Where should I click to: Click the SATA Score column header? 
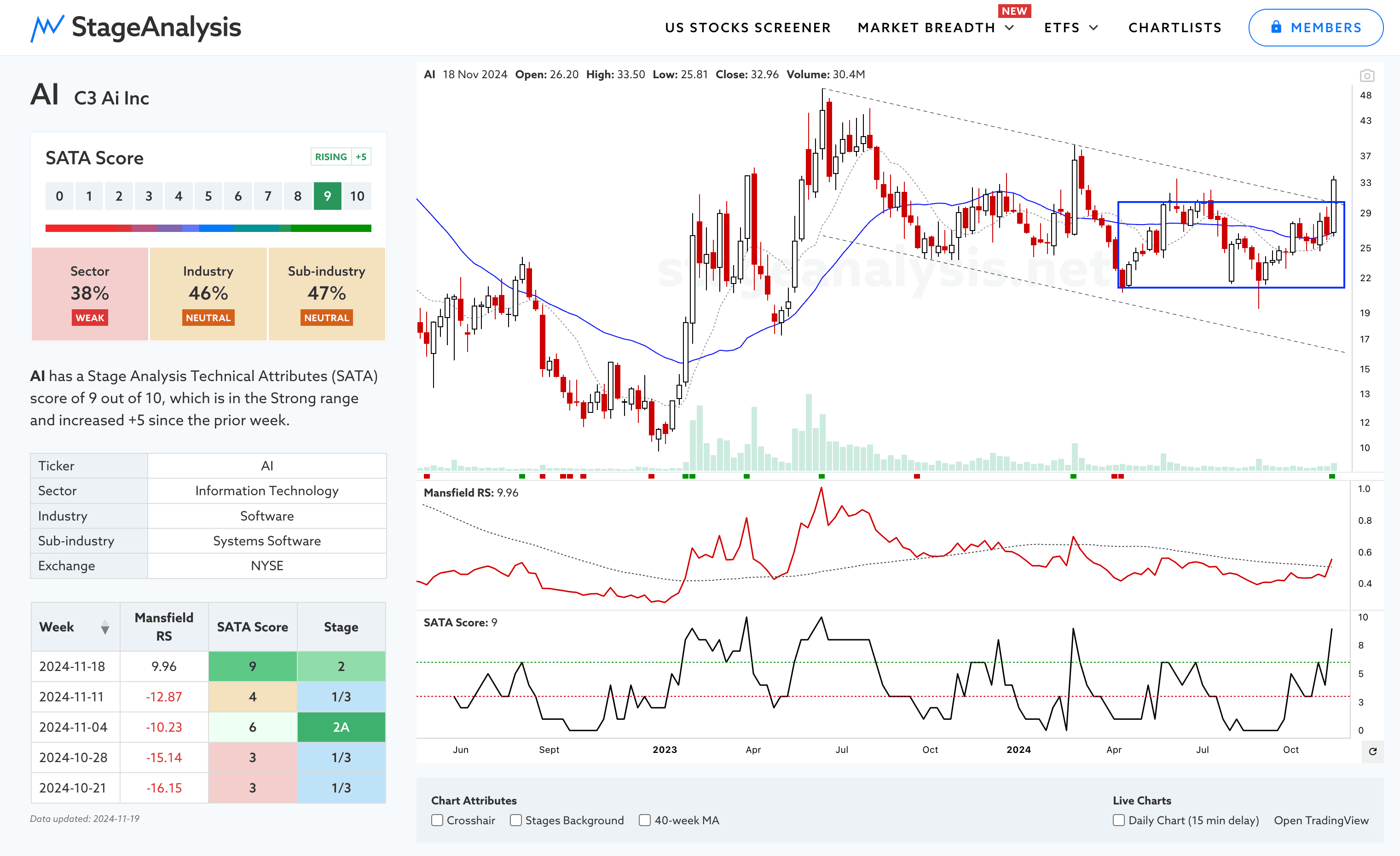click(x=252, y=626)
